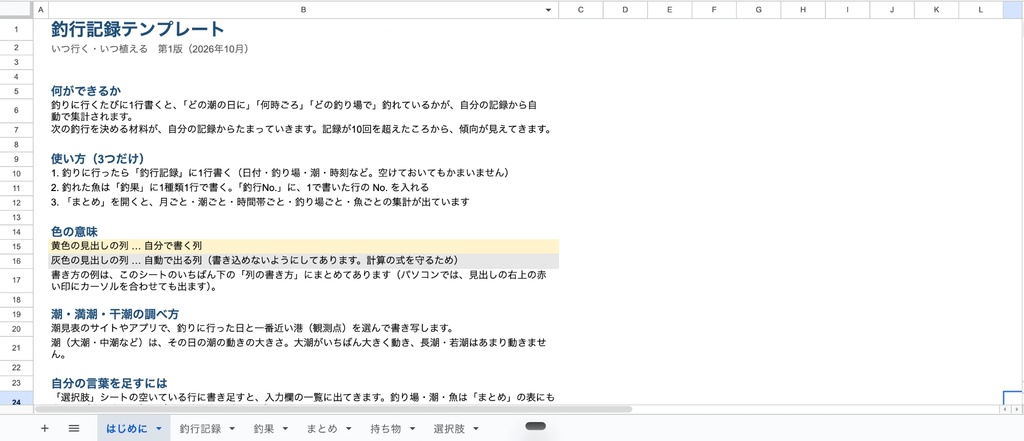
Task: Click the heading 使い方（3つだけ）
Action: click(97, 159)
